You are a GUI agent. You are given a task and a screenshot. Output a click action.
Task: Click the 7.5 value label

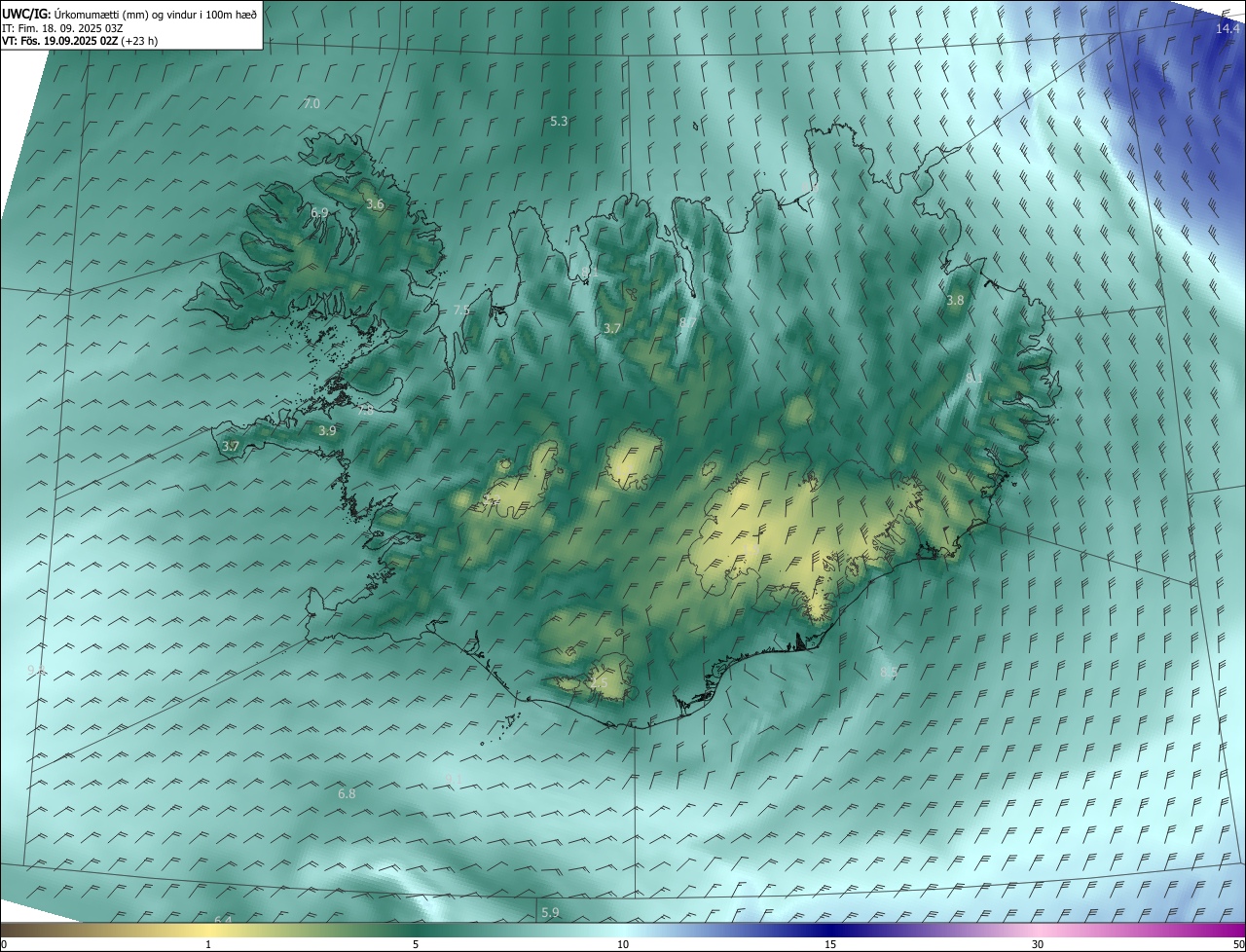(461, 310)
